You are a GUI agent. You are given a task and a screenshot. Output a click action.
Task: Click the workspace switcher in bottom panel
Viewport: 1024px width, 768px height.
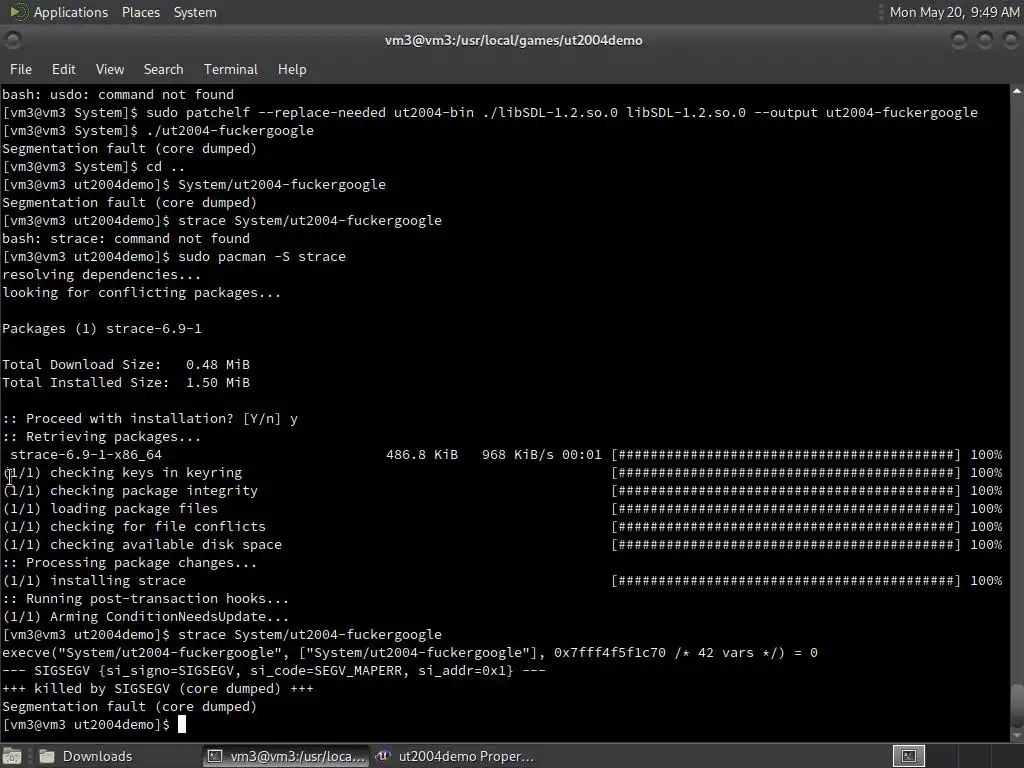point(908,756)
